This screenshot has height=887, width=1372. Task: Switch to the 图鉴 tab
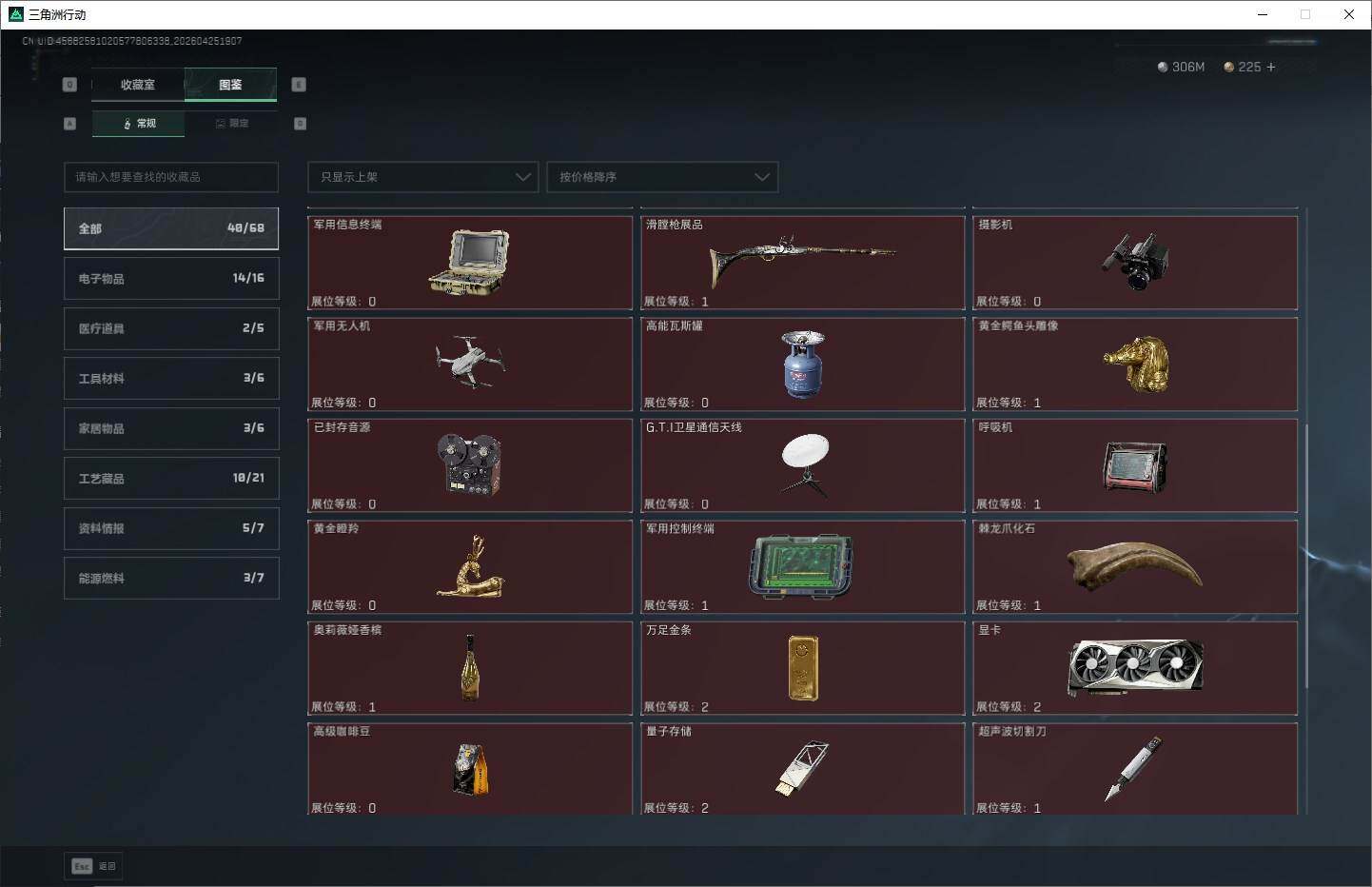[230, 85]
